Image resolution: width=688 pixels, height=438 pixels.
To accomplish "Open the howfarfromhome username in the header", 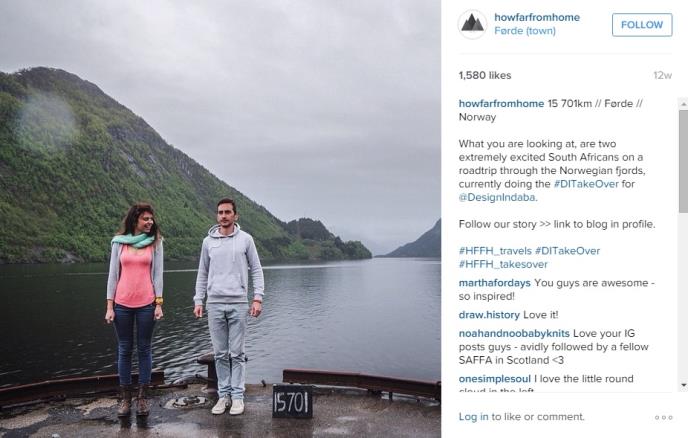I will pos(537,18).
